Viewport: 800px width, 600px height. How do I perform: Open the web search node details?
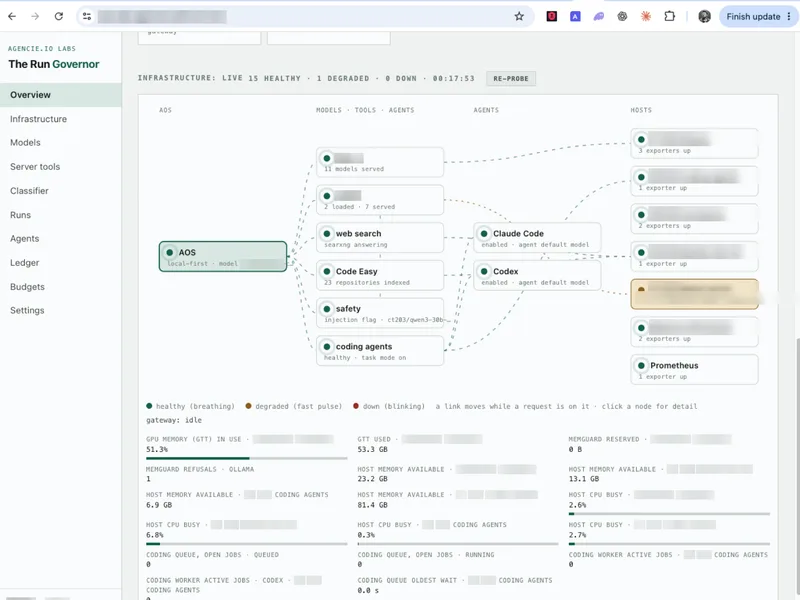380,238
